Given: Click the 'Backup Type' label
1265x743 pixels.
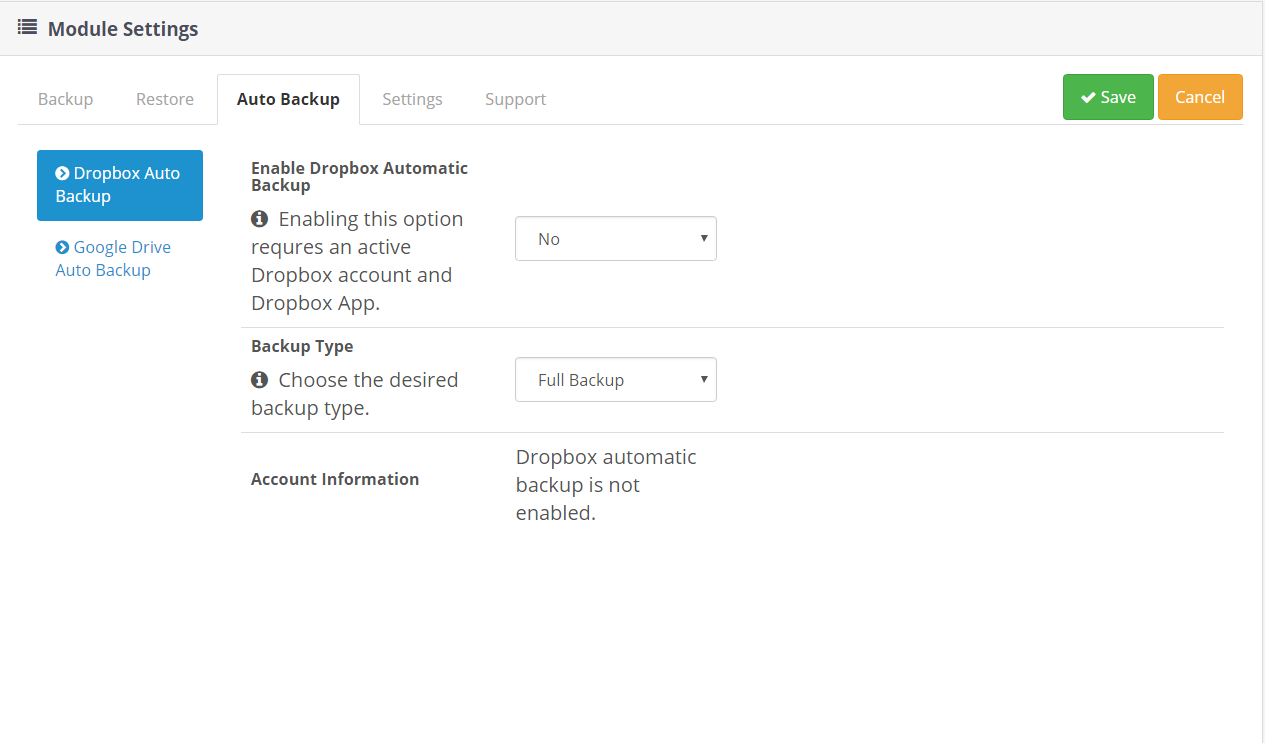Looking at the screenshot, I should (302, 346).
